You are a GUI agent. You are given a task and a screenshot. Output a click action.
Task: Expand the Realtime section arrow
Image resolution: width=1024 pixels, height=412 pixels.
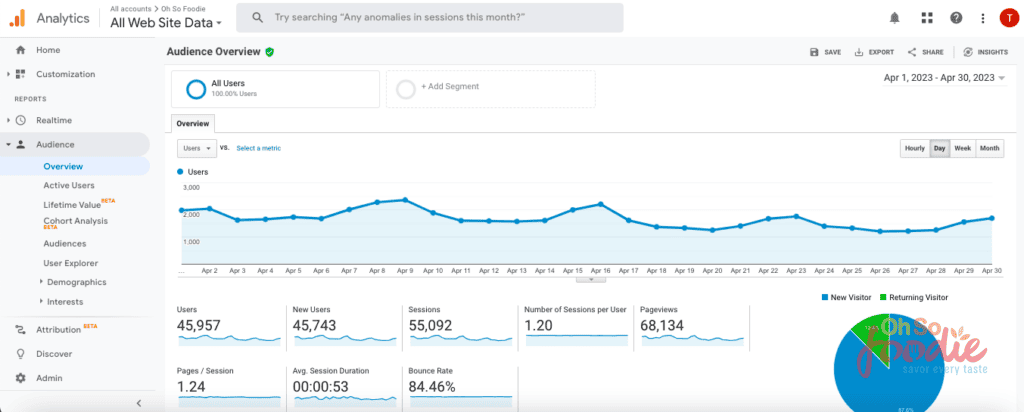[8, 120]
